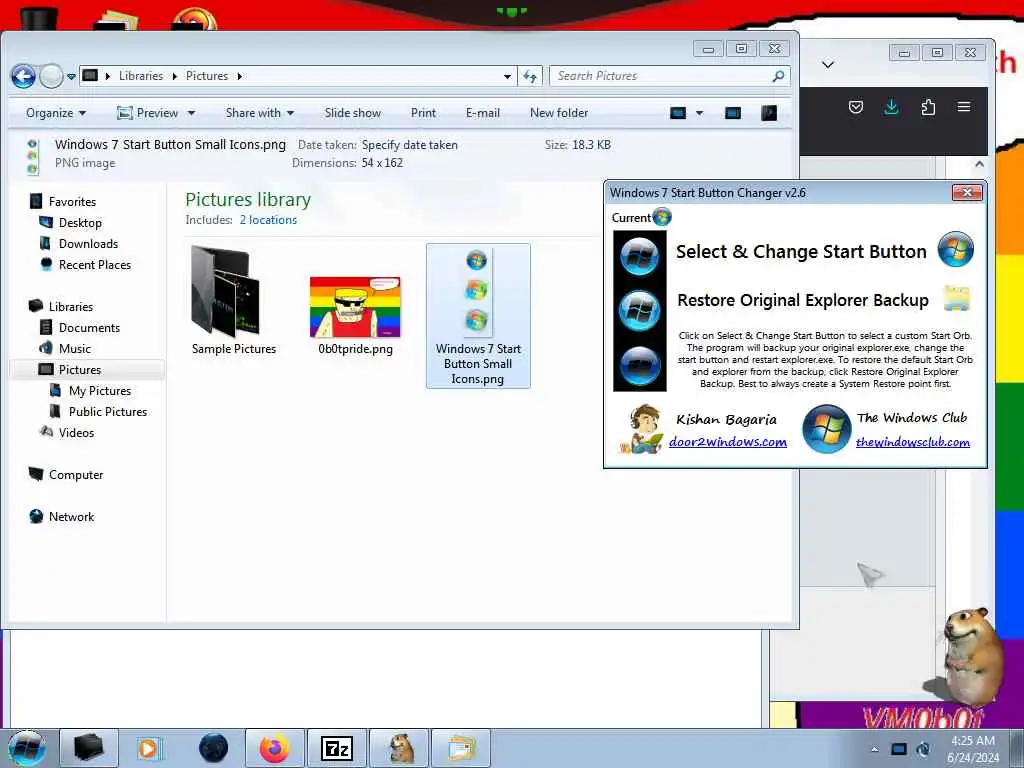
Task: Click the folder icon beside Restore Backup
Action: point(957,298)
